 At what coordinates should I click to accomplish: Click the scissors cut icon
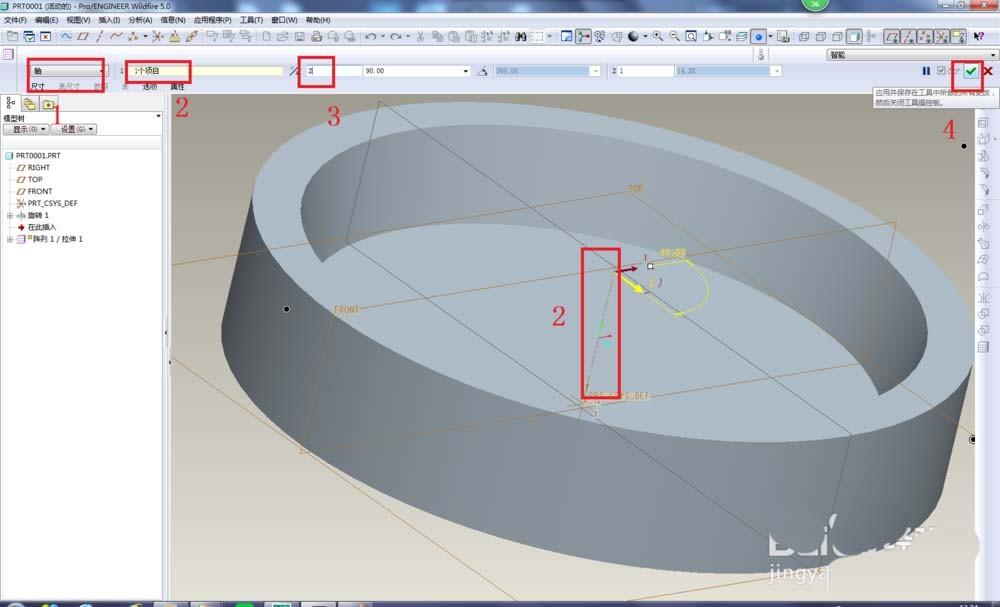tap(421, 37)
